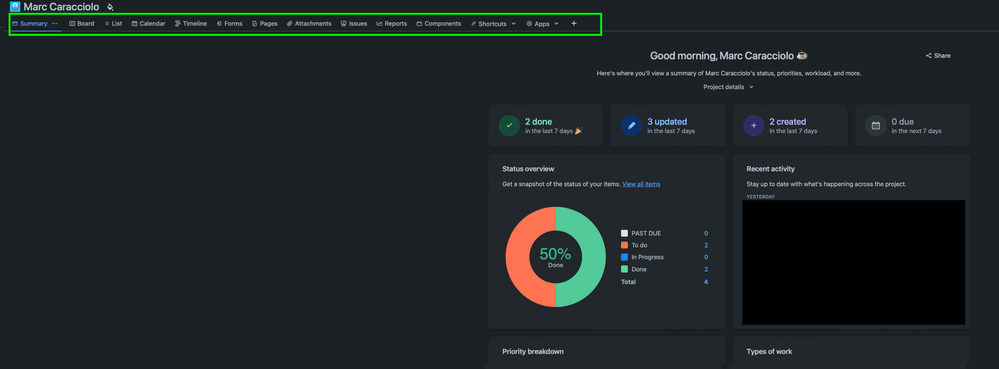999x369 pixels.
Task: Click the orange To do legend swatch
Action: pos(624,245)
